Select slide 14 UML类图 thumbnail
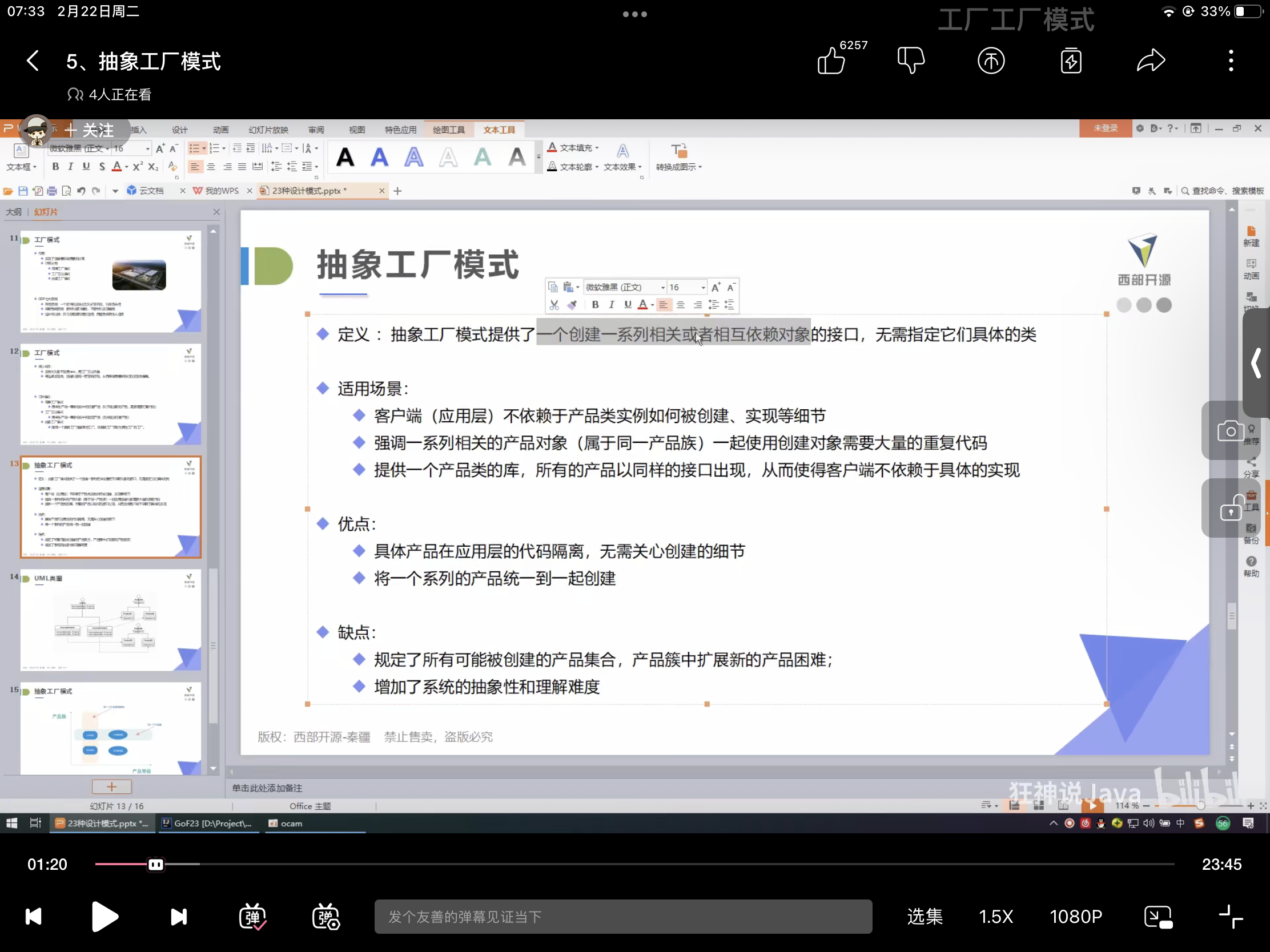The width and height of the screenshot is (1270, 952). point(111,620)
